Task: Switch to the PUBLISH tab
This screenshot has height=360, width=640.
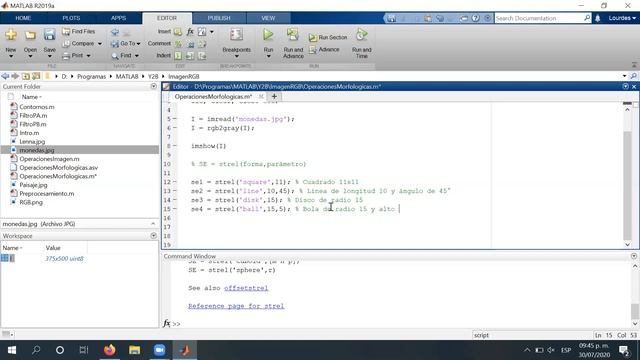Action: point(219,18)
